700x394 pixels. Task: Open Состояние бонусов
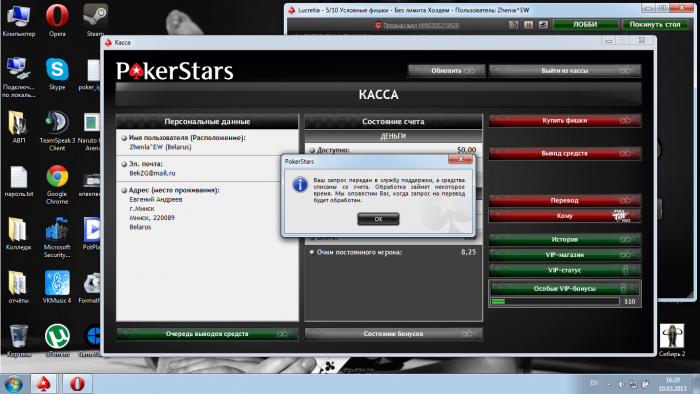pyautogui.click(x=393, y=334)
